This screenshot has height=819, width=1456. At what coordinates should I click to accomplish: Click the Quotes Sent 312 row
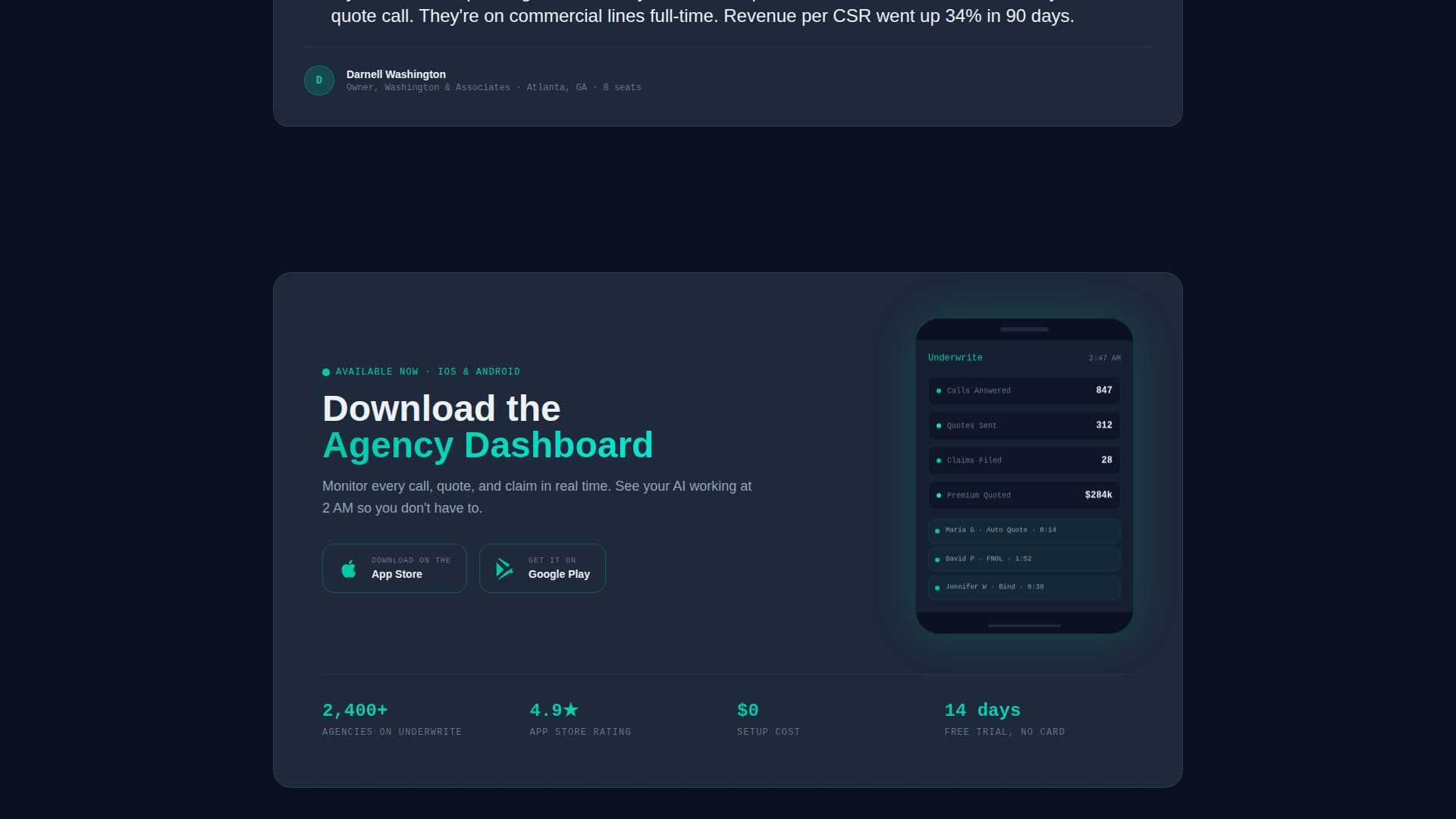point(1025,425)
